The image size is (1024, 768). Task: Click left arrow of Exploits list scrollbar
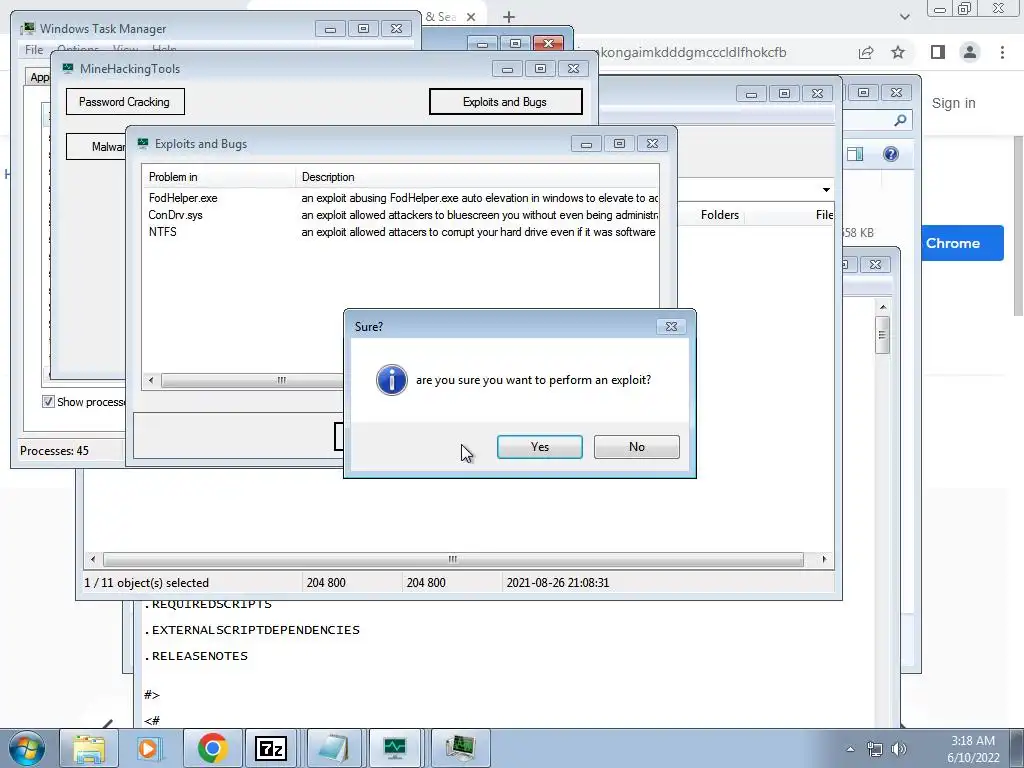pyautogui.click(x=151, y=380)
